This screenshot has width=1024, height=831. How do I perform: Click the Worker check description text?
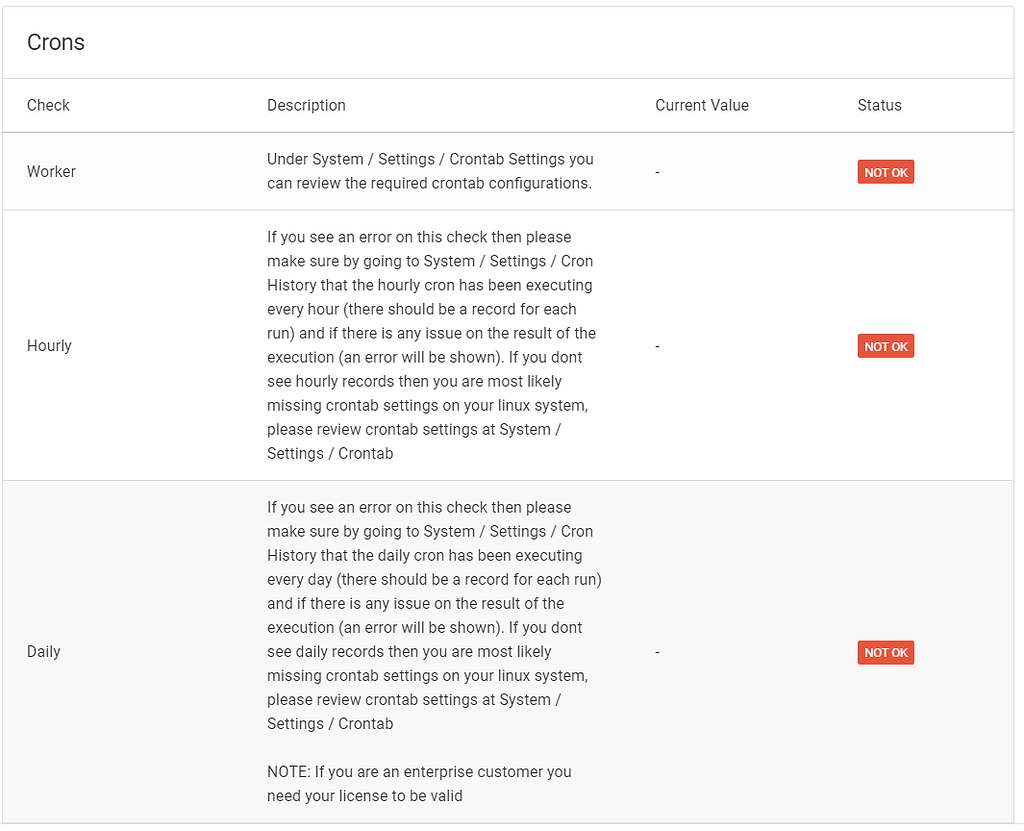point(428,171)
